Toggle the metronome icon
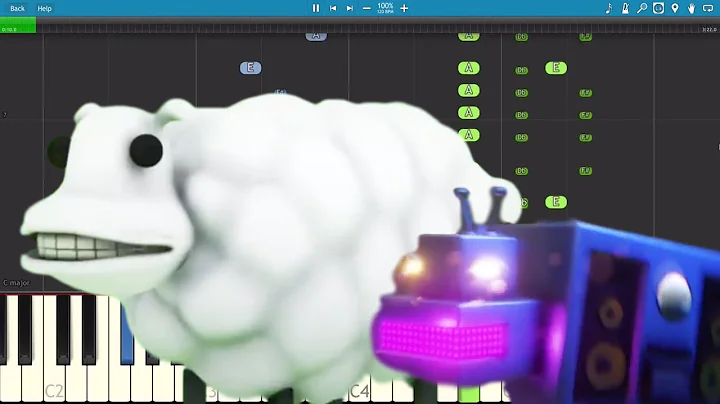The height and width of the screenshot is (404, 720). [x=625, y=8]
